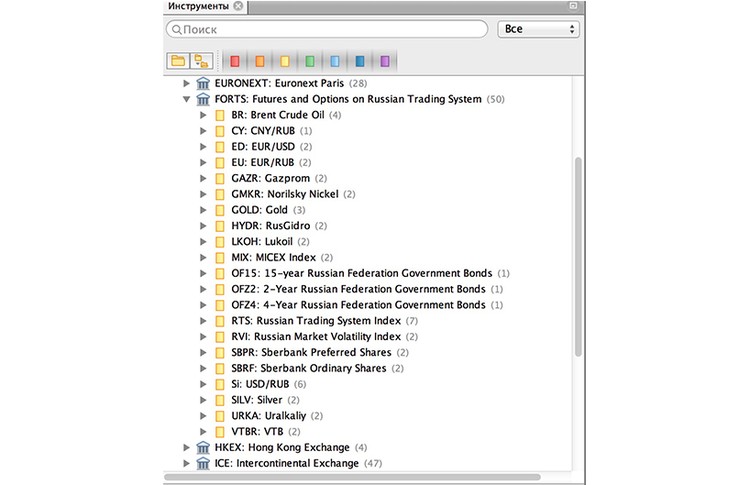
Task: Expand the EURONEXT: Euronext Paris node
Action: (x=187, y=83)
